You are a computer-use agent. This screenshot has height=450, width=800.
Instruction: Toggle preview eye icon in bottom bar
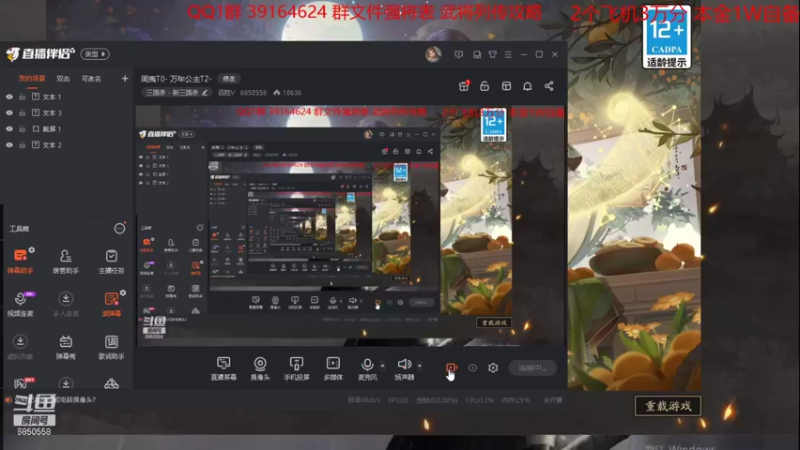point(472,367)
